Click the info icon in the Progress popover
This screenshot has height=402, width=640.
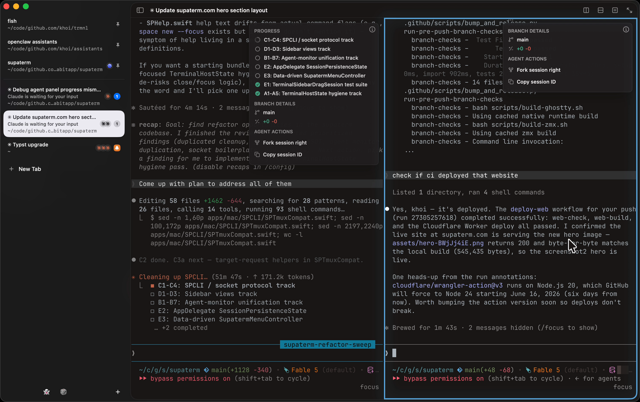[372, 29]
